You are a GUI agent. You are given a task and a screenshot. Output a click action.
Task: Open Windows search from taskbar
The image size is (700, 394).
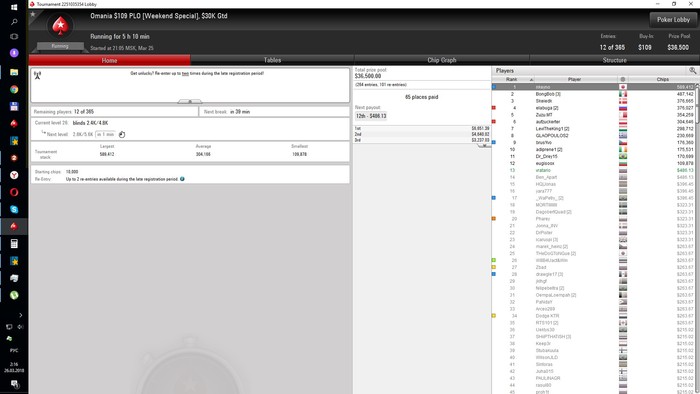click(14, 22)
